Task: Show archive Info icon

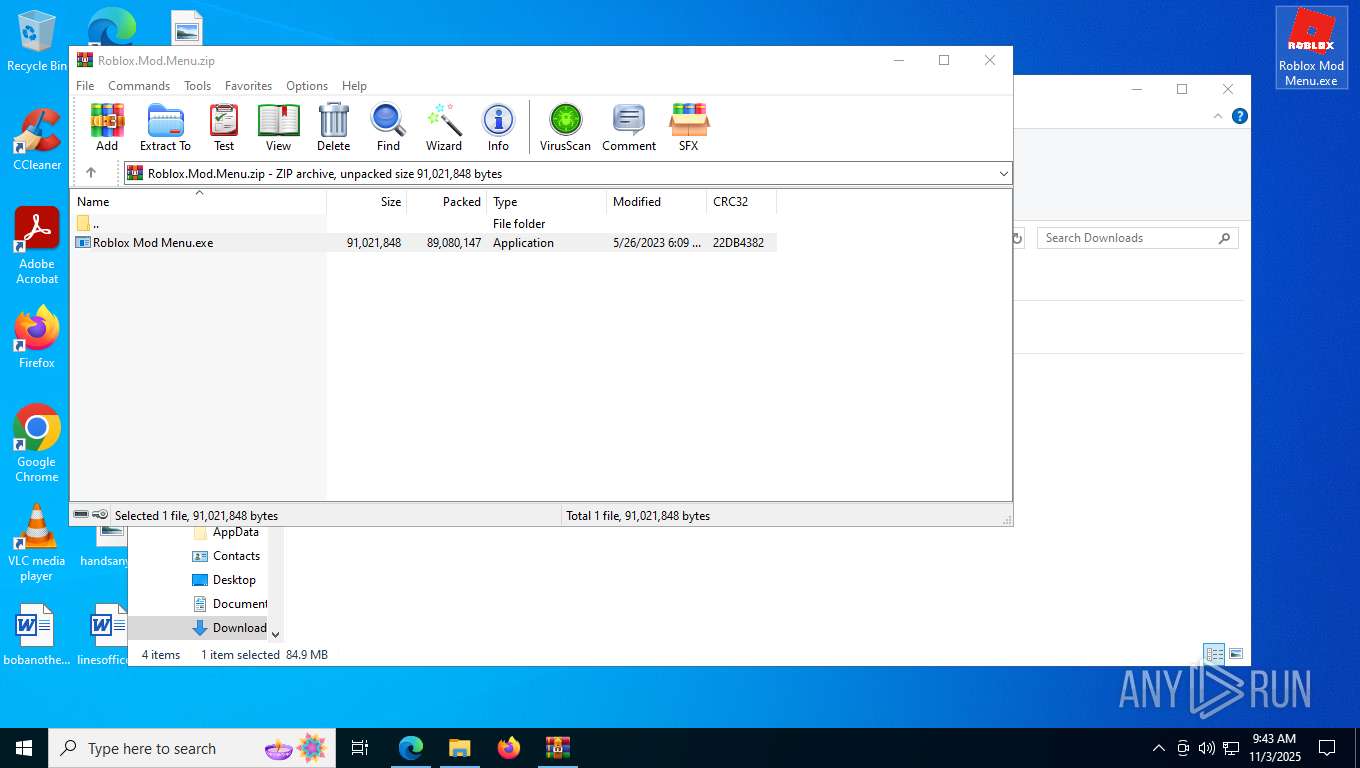Action: pyautogui.click(x=498, y=127)
